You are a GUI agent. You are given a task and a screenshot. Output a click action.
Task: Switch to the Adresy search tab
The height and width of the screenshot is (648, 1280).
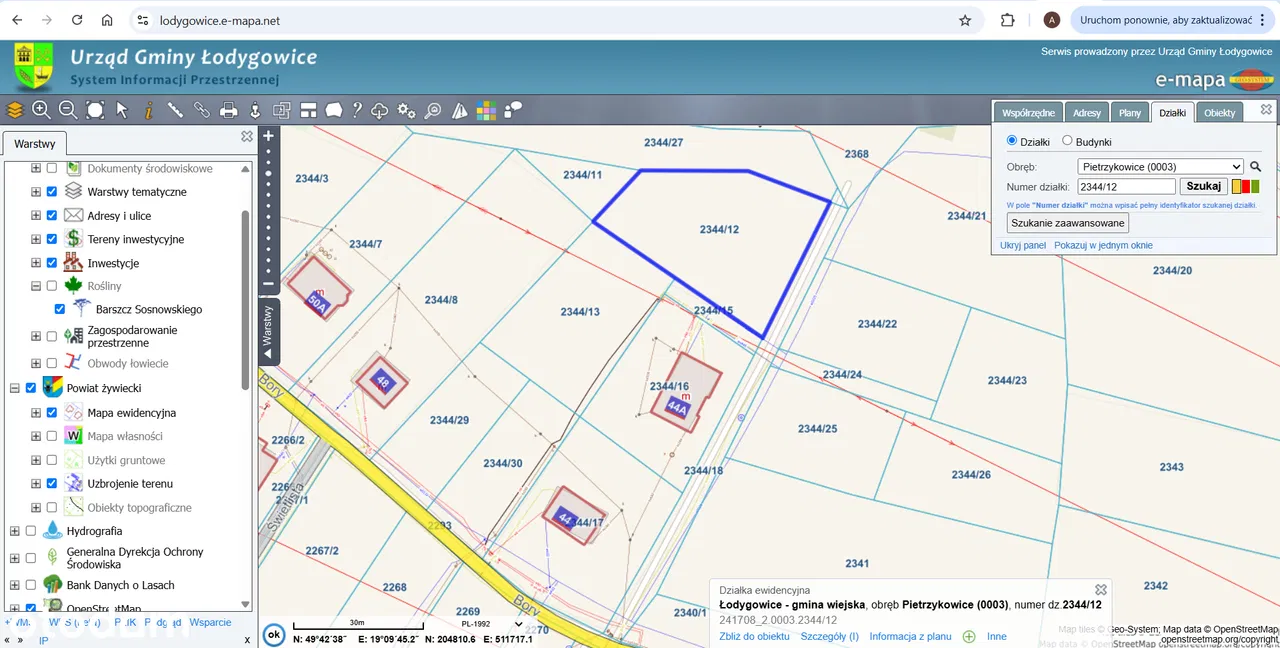1086,113
